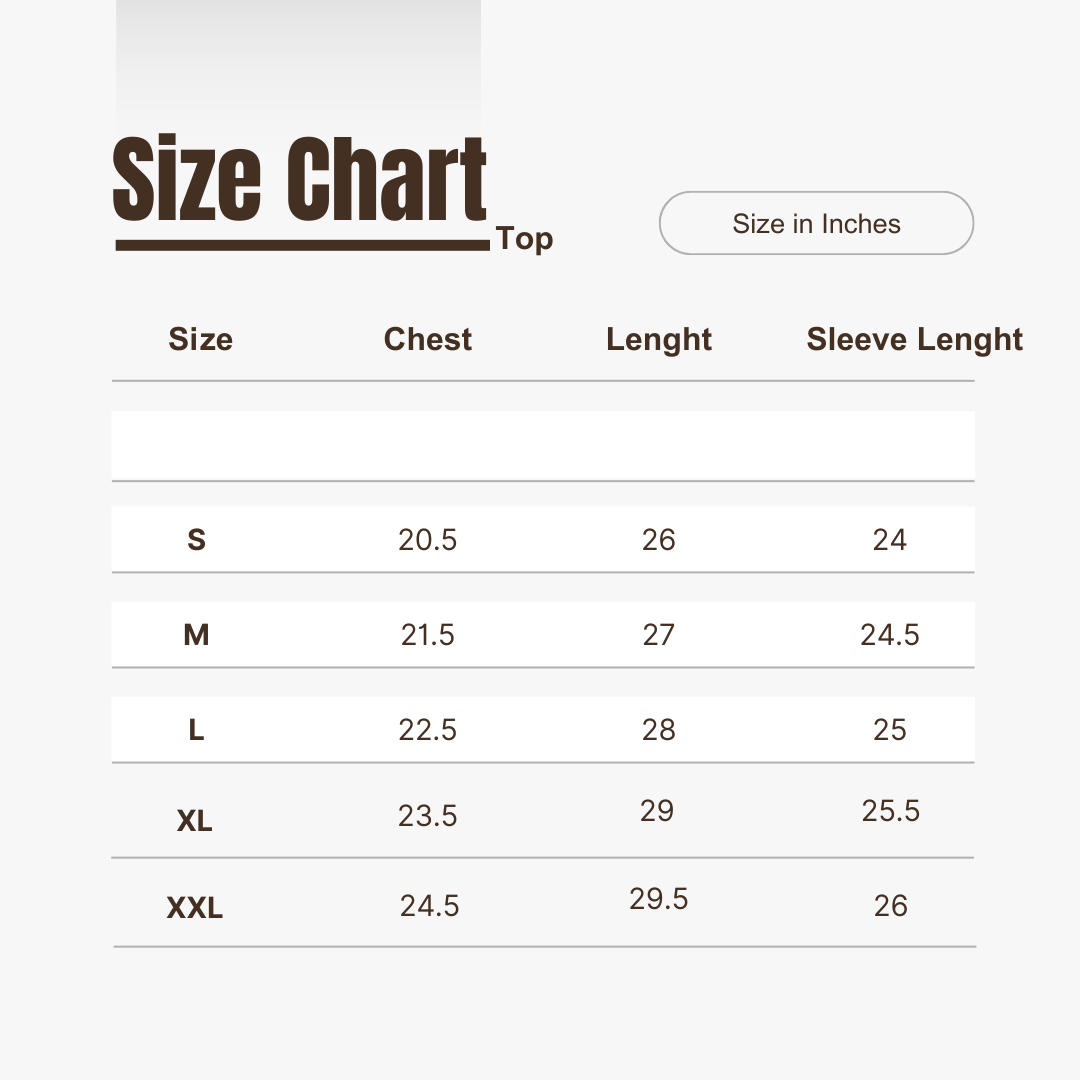1080x1080 pixels.
Task: Select the M size row label
Action: [196, 634]
